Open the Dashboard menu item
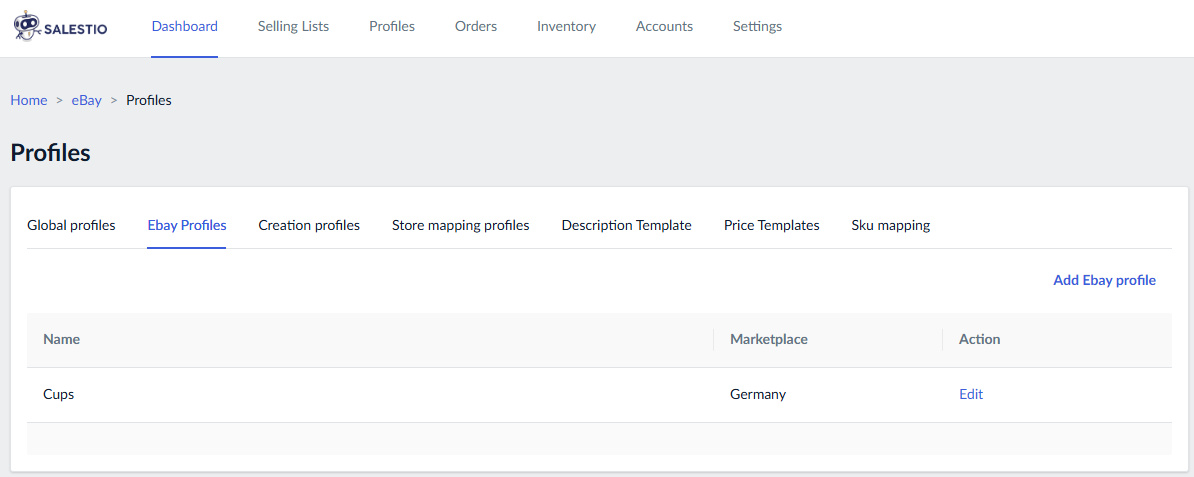This screenshot has height=477, width=1194. (x=185, y=27)
